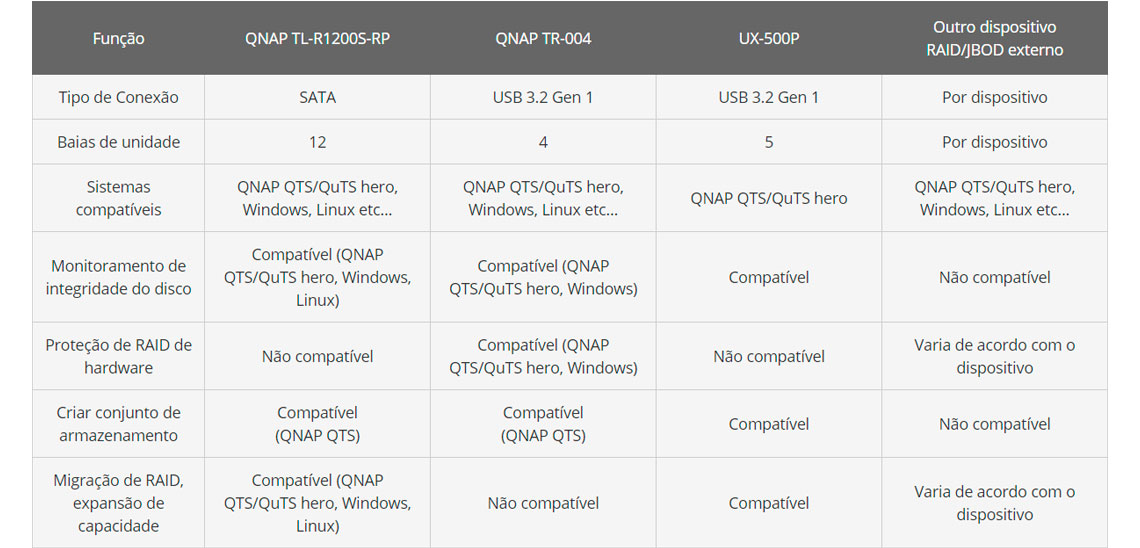Click the "Função" column header
The image size is (1140, 548).
pyautogui.click(x=118, y=39)
